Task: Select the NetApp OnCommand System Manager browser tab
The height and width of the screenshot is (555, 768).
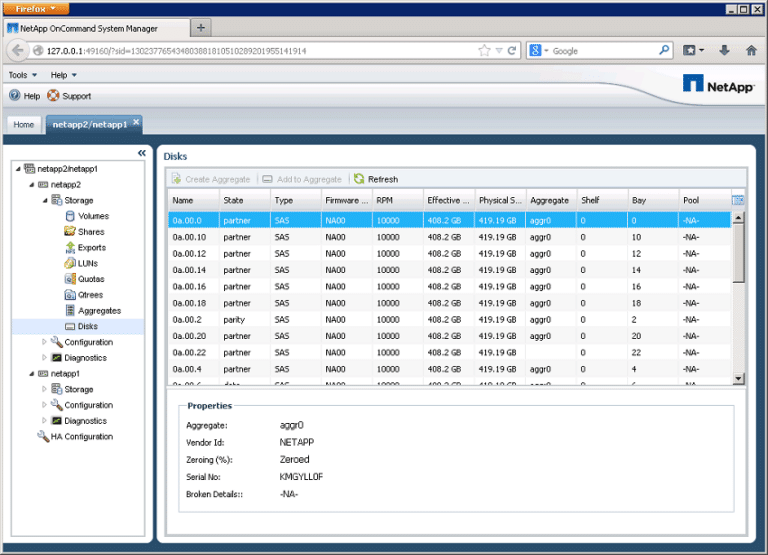Action: (96, 28)
